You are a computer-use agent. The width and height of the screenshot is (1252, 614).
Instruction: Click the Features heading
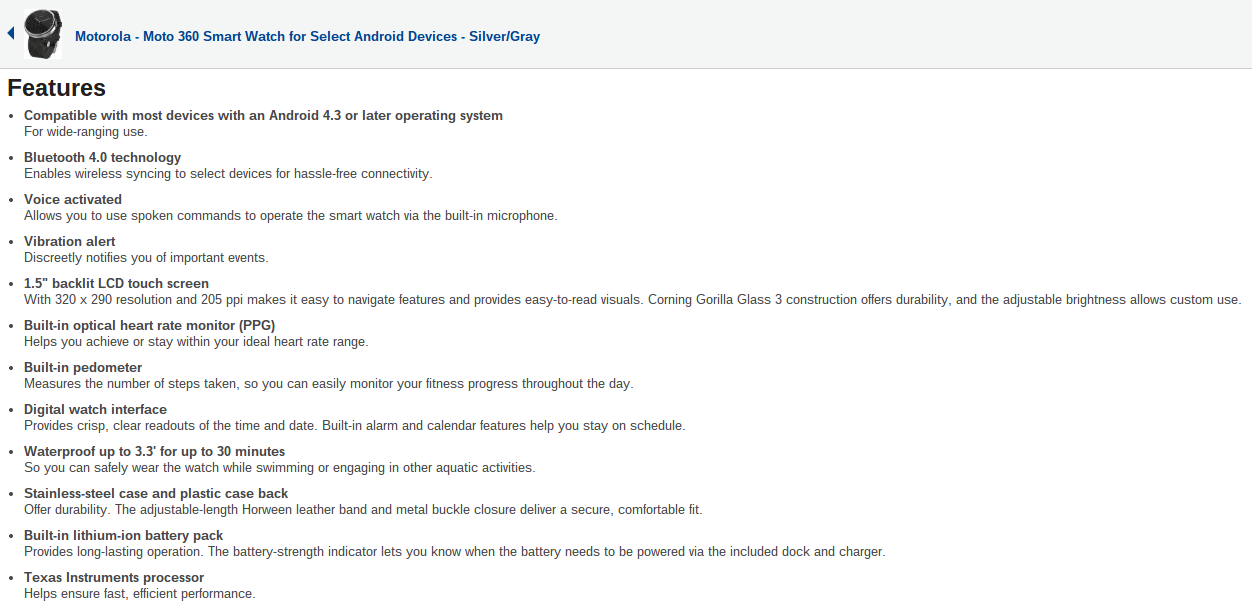57,88
